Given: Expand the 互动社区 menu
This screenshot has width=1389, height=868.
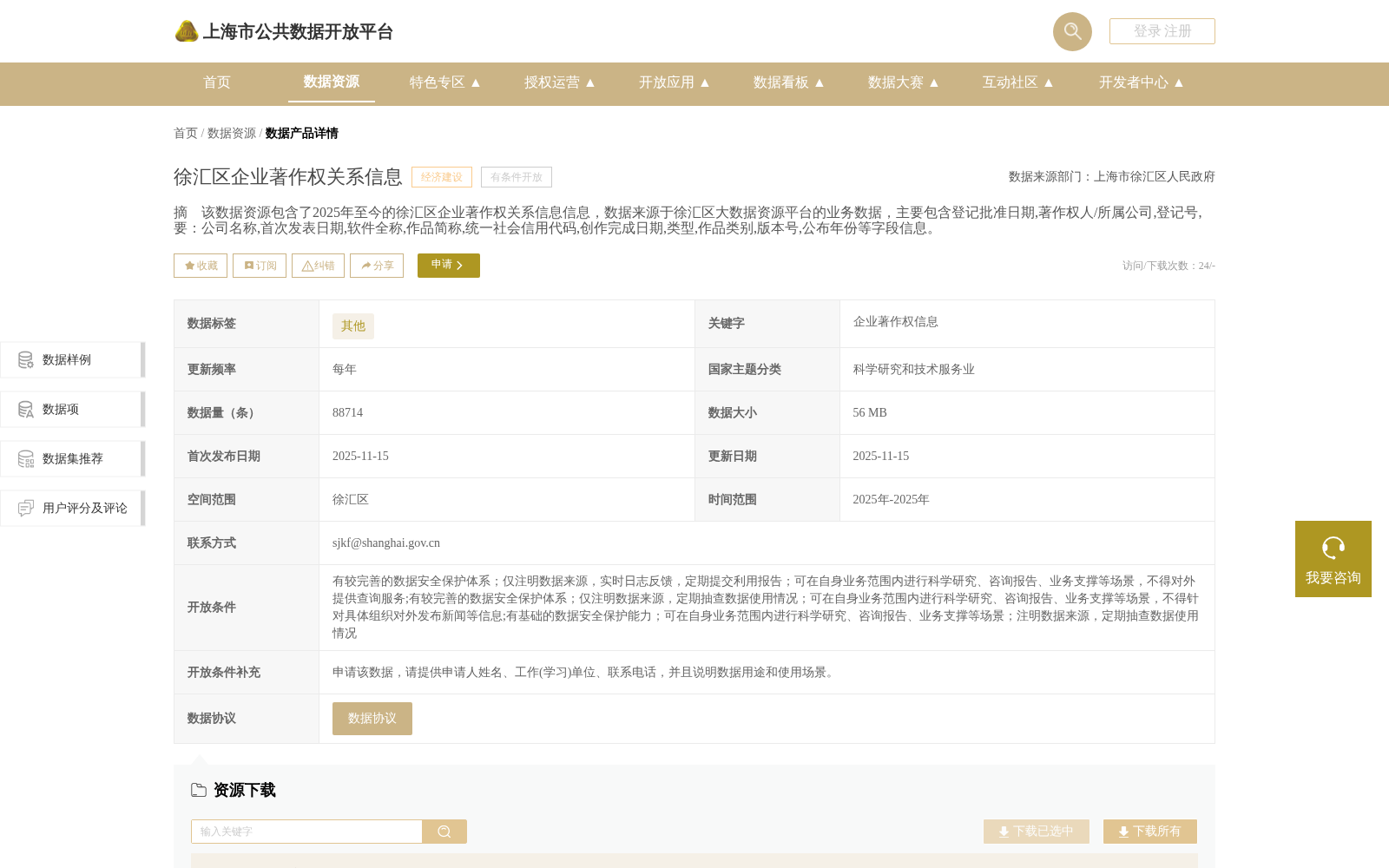Looking at the screenshot, I should coord(1018,82).
